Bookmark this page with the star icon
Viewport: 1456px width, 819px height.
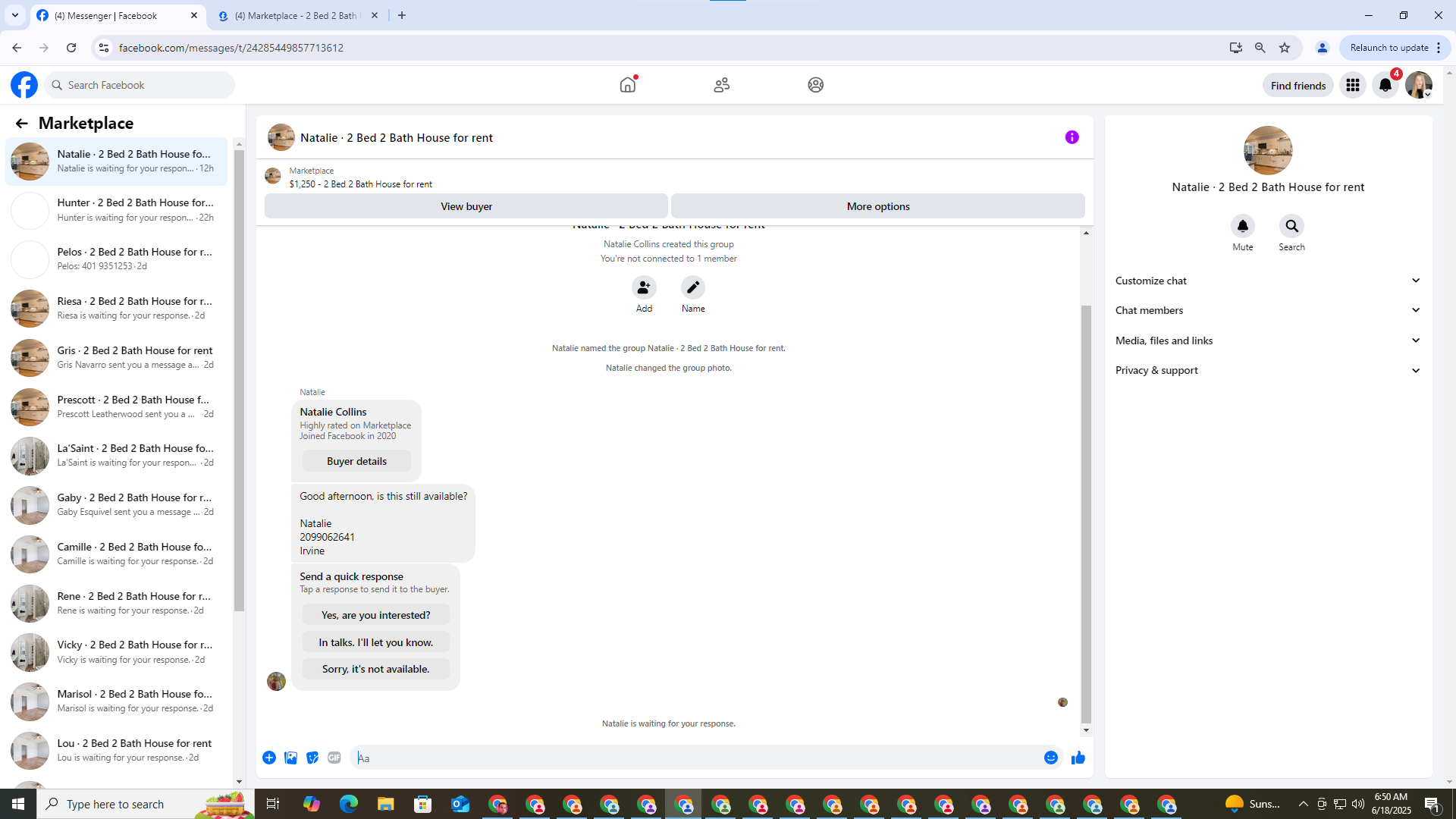(1285, 48)
